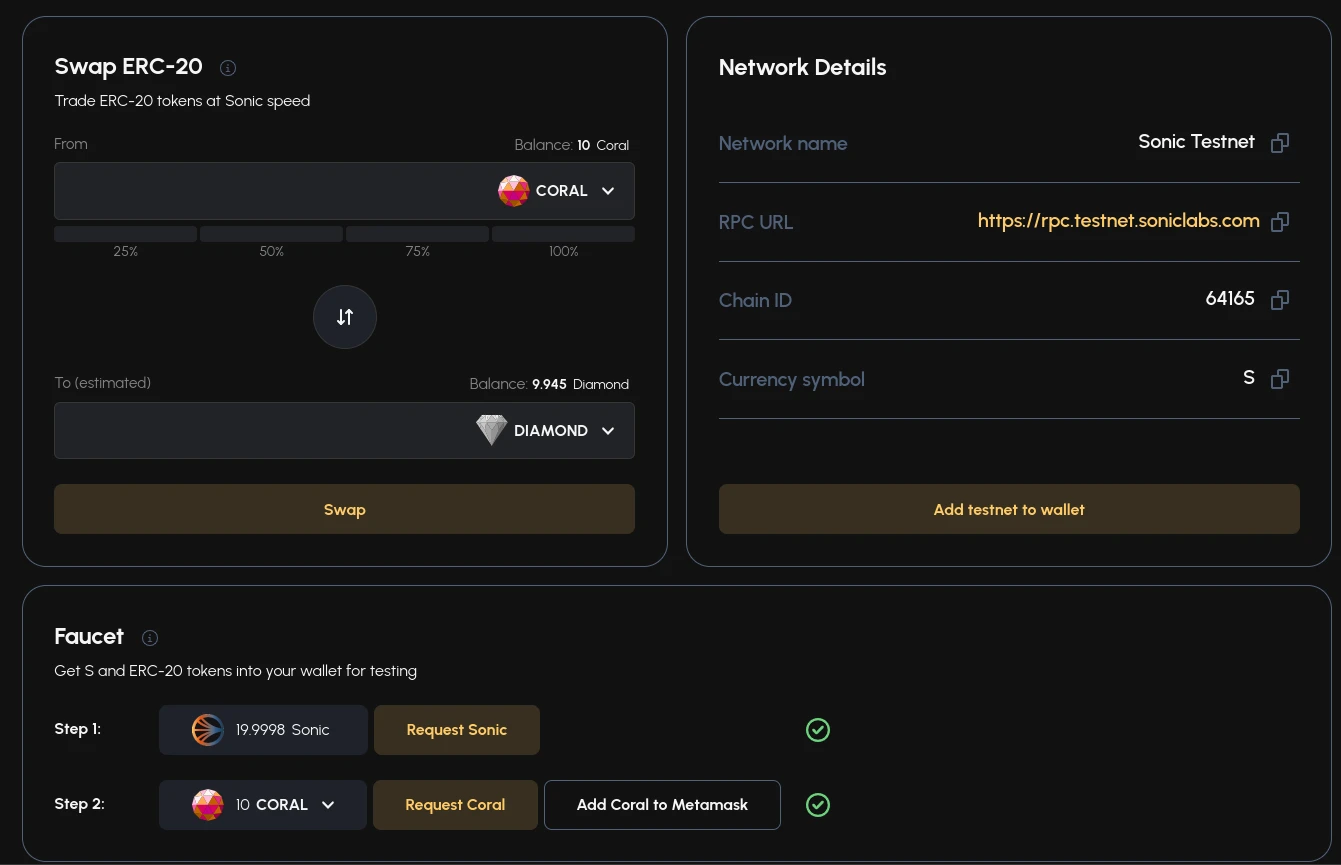Click the Faucet heading
This screenshot has width=1341, height=865.
(x=89, y=637)
